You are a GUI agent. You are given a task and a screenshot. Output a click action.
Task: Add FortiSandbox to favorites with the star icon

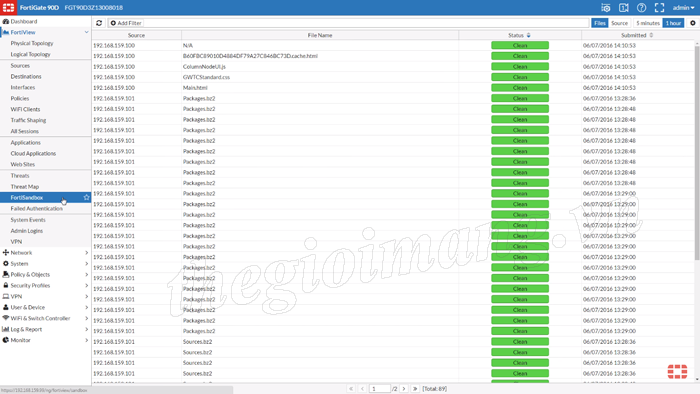[x=86, y=198]
